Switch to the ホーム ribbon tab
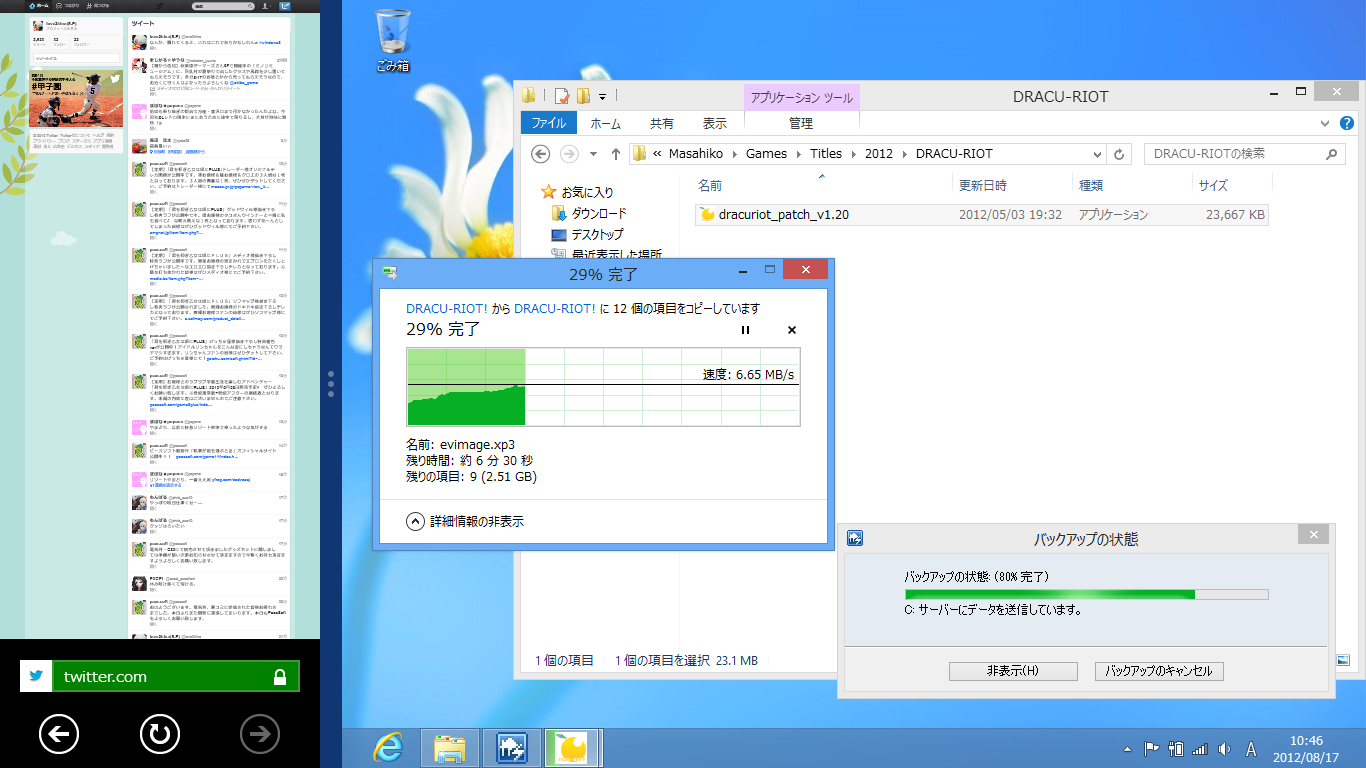Screen dimensions: 1366x768 click(x=605, y=124)
